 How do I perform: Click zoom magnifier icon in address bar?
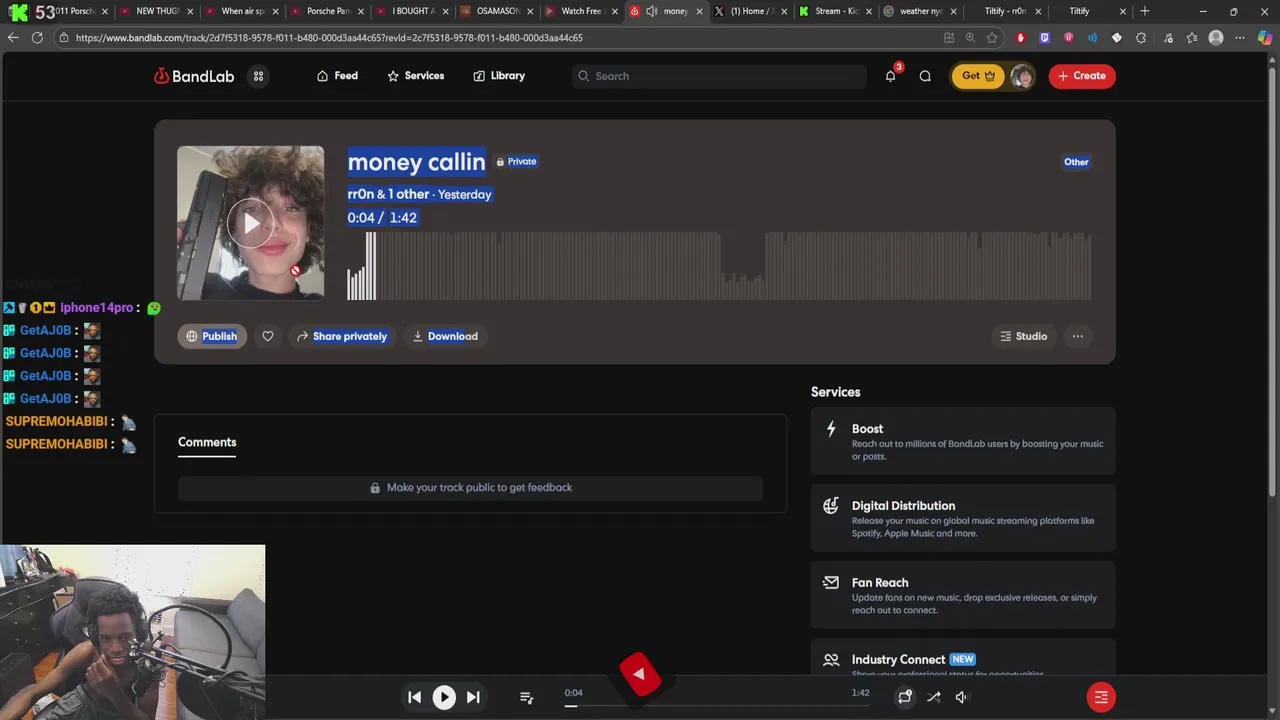pyautogui.click(x=970, y=37)
